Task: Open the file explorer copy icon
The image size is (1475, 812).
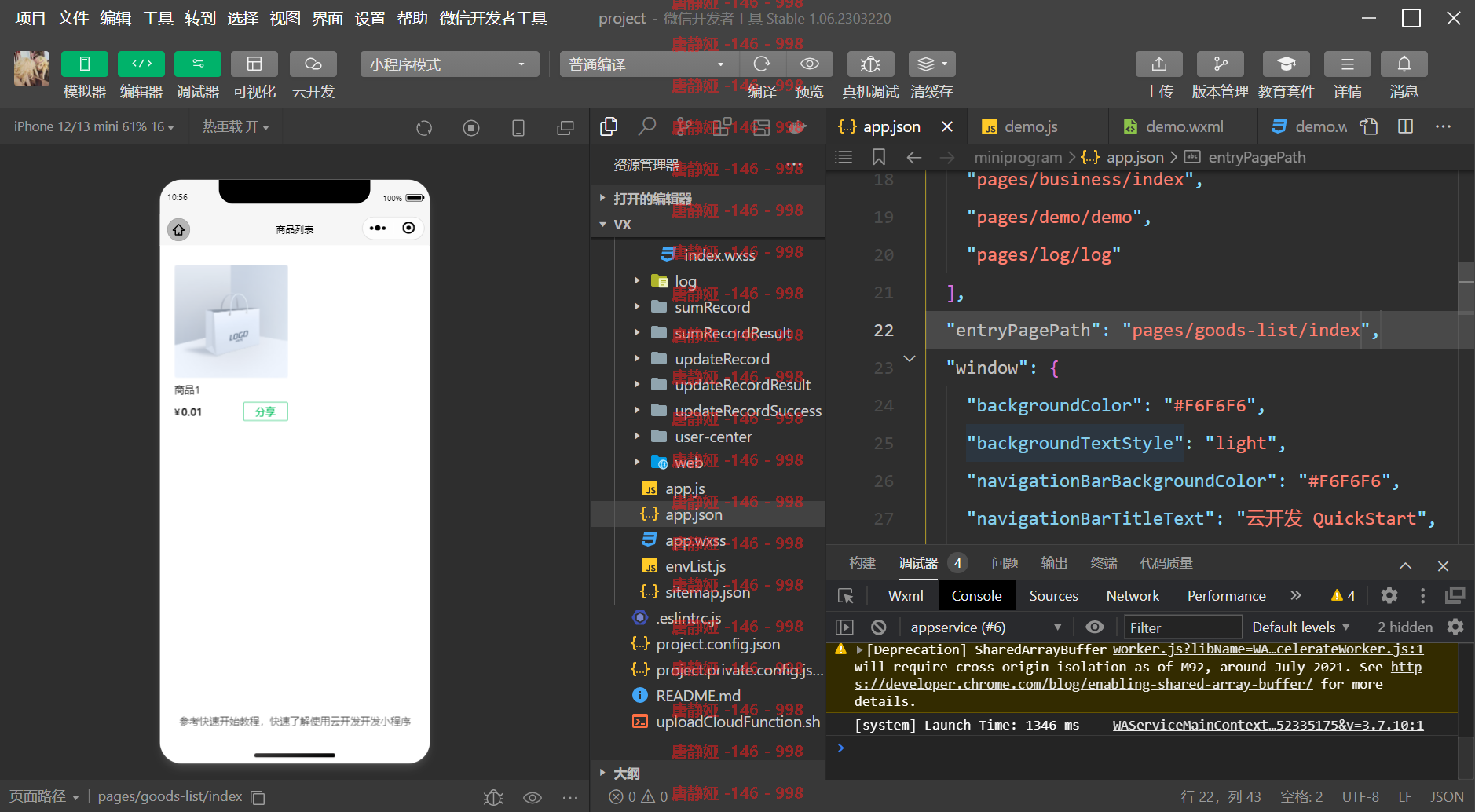Action: (x=609, y=126)
